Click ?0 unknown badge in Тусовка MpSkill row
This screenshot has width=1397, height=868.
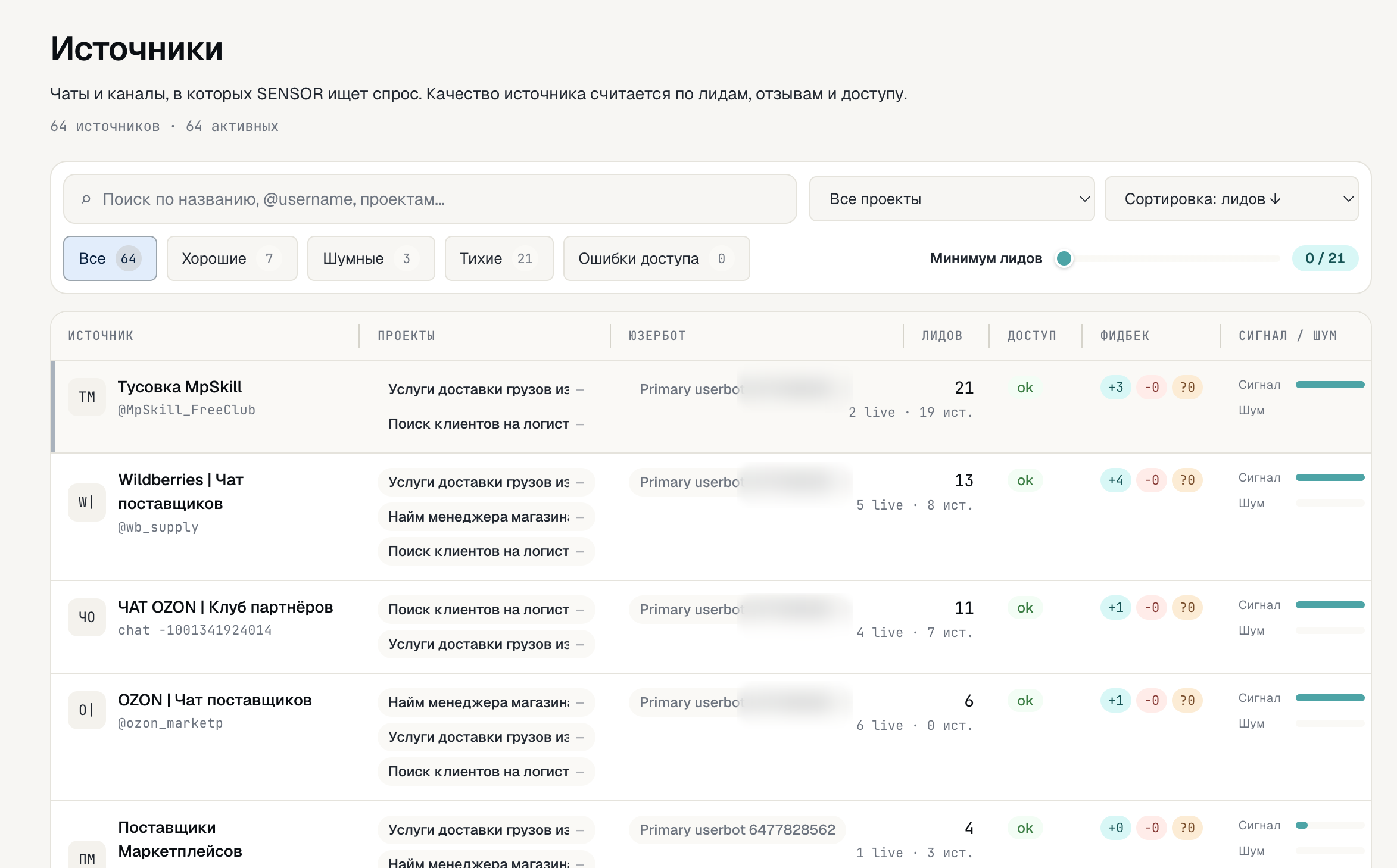[x=1187, y=388]
